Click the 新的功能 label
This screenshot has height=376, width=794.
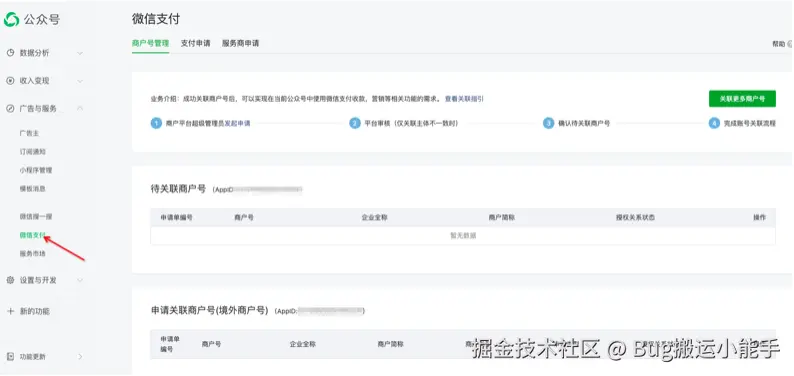pyautogui.click(x=35, y=311)
